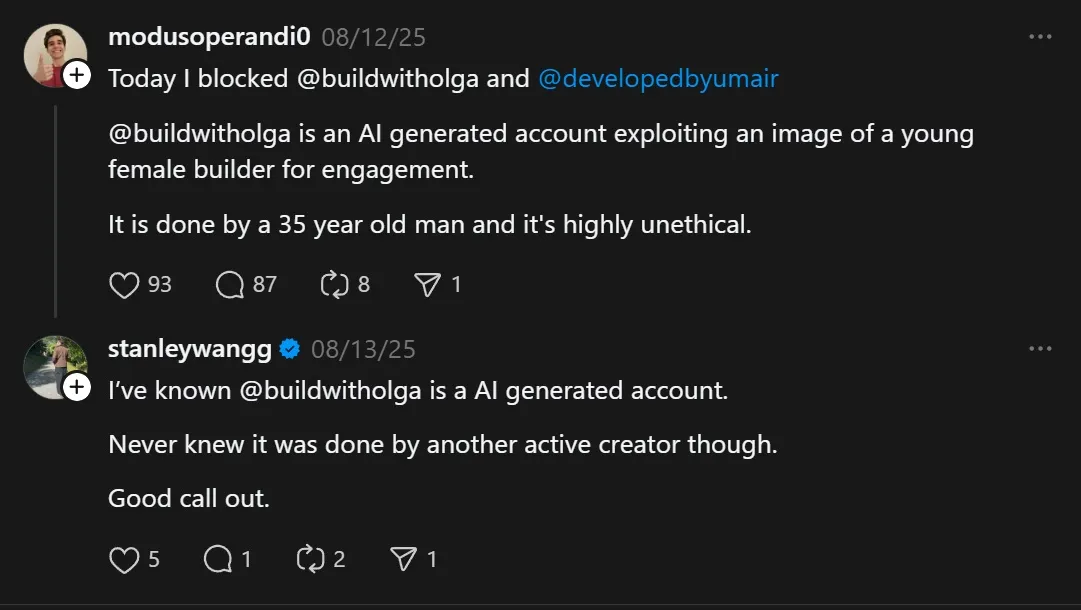This screenshot has width=1081, height=610.
Task: Open the 08/13/25 reply timestamp
Action: click(363, 350)
